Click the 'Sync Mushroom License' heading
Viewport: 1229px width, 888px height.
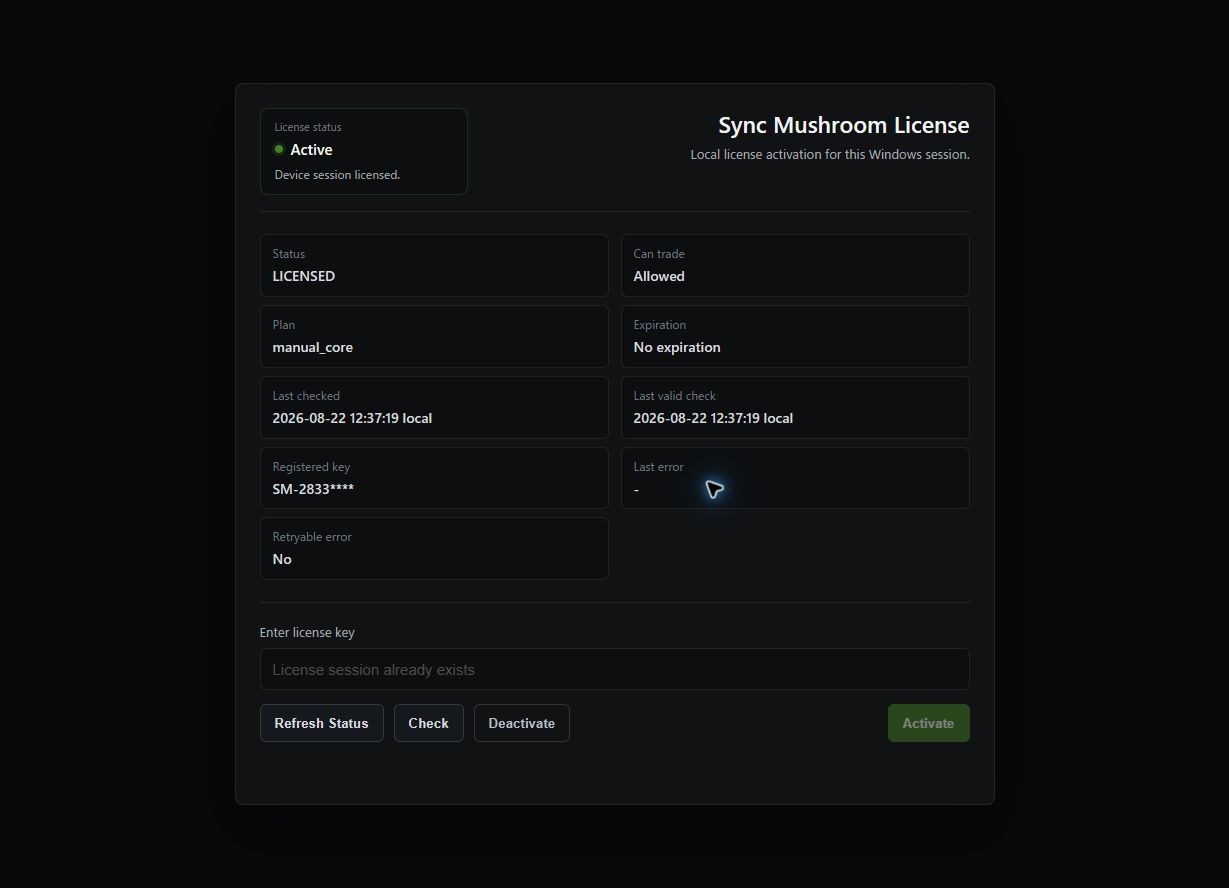point(843,125)
